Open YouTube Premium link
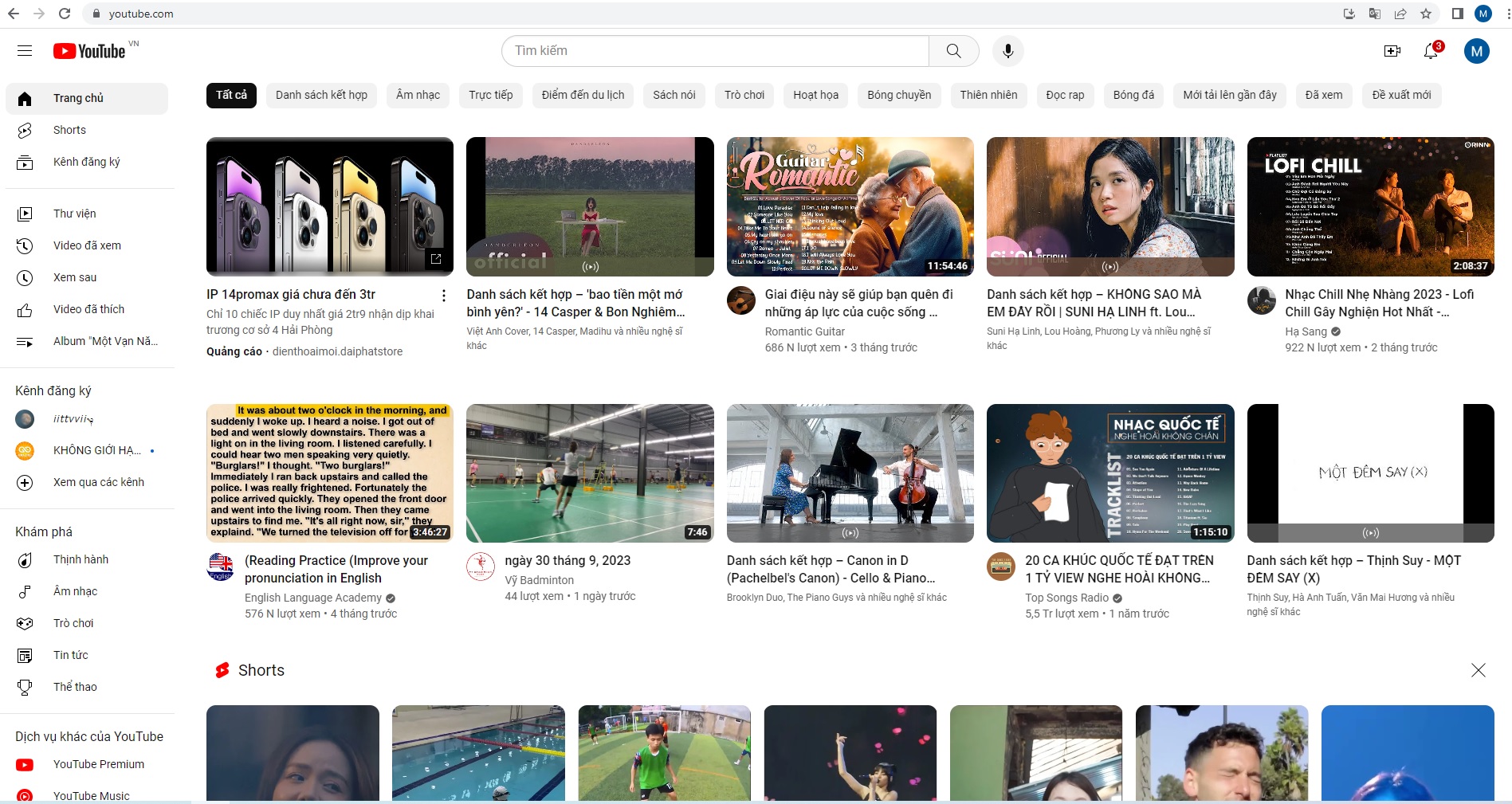The width and height of the screenshot is (1512, 804). pyautogui.click(x=87, y=764)
